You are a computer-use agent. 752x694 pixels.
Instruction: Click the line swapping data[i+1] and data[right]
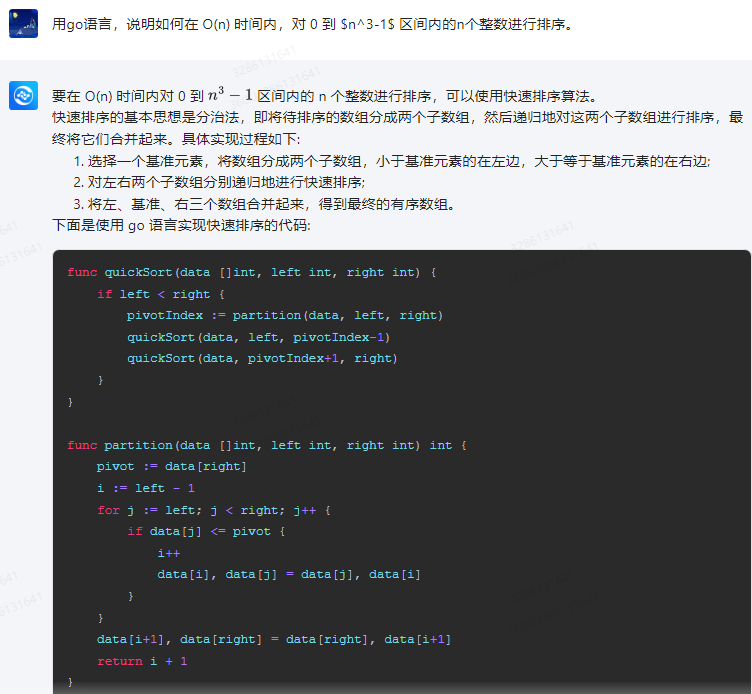pos(274,639)
